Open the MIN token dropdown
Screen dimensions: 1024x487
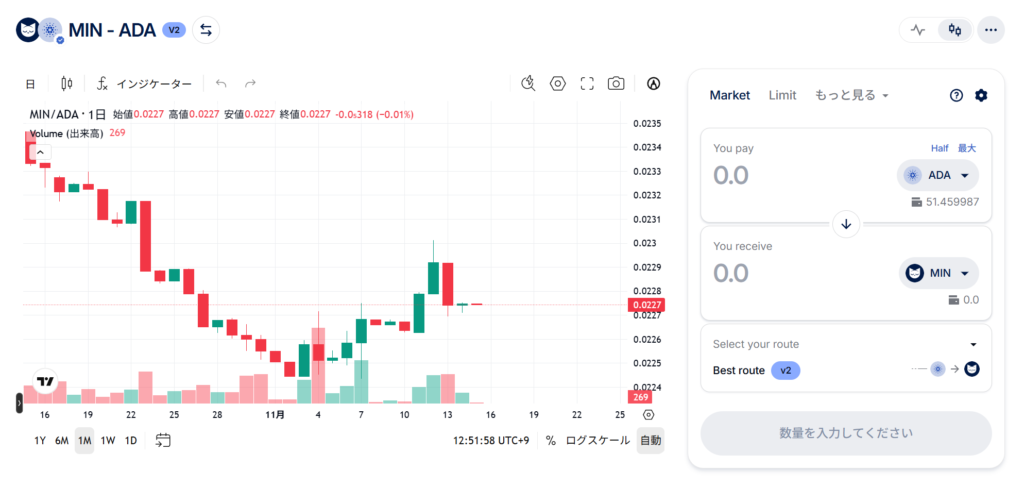pyautogui.click(x=938, y=273)
